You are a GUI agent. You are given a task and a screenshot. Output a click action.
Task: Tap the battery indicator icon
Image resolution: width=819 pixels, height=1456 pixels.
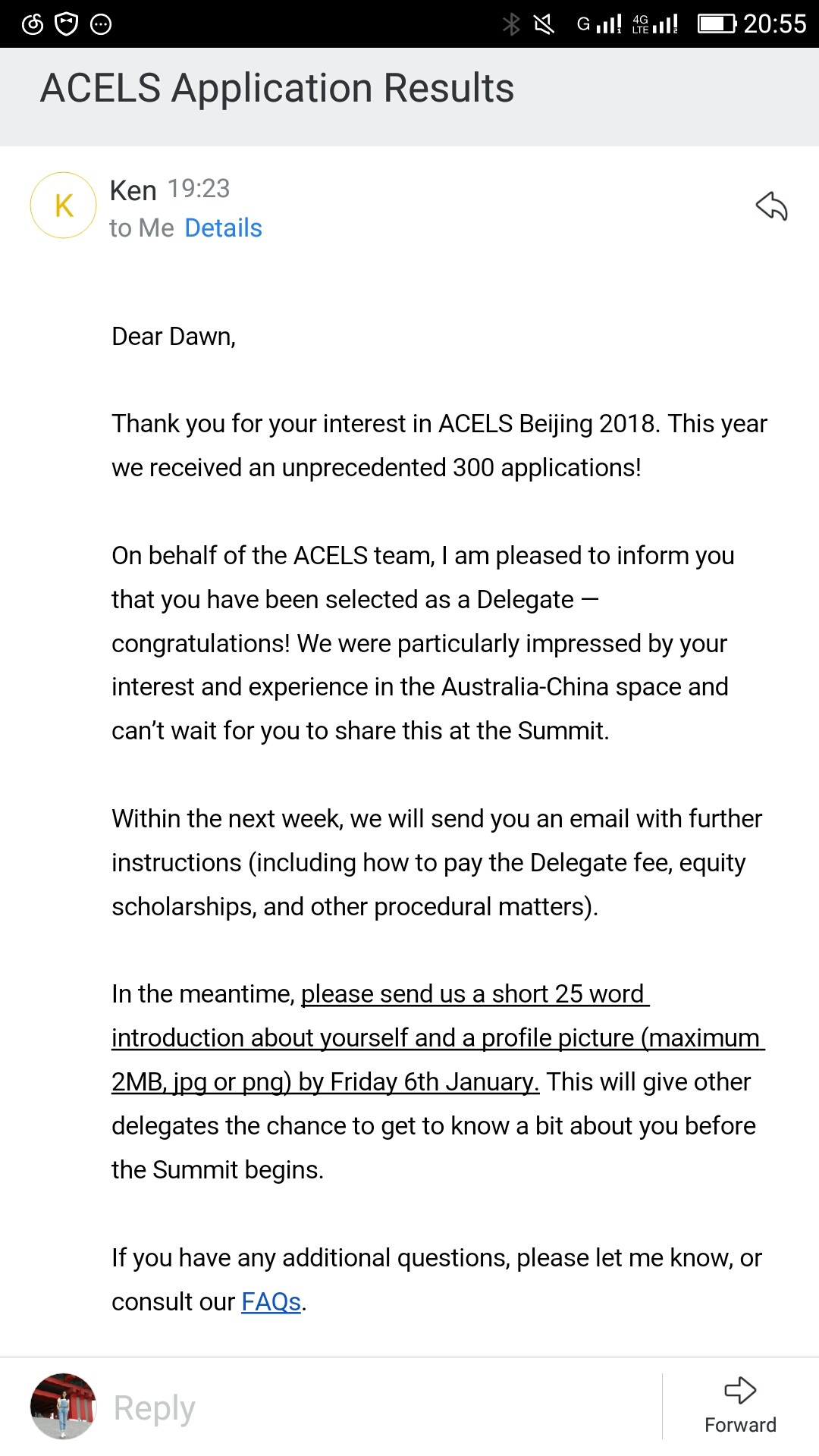tap(717, 24)
